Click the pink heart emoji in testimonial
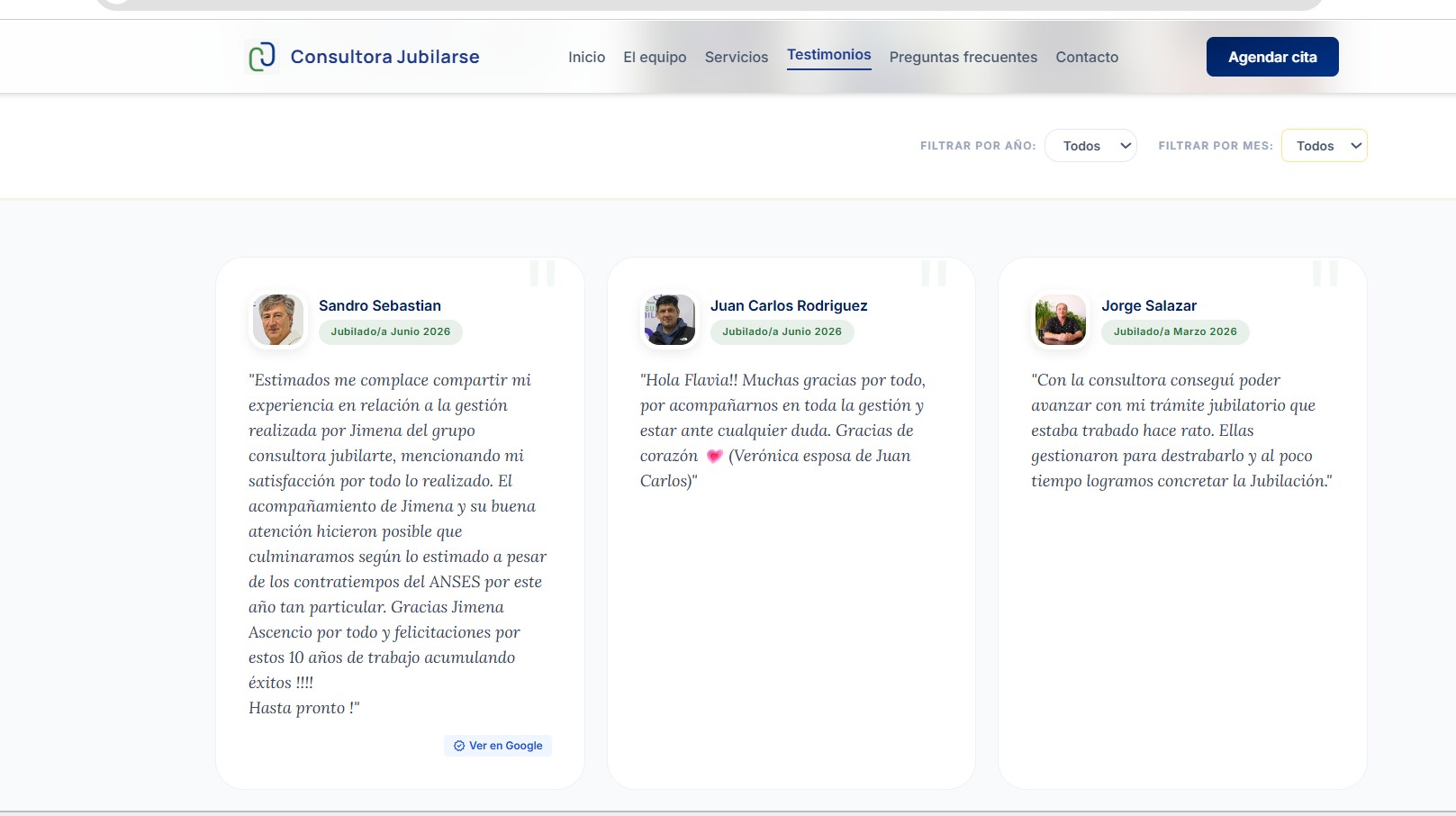This screenshot has width=1456, height=816. [714, 457]
